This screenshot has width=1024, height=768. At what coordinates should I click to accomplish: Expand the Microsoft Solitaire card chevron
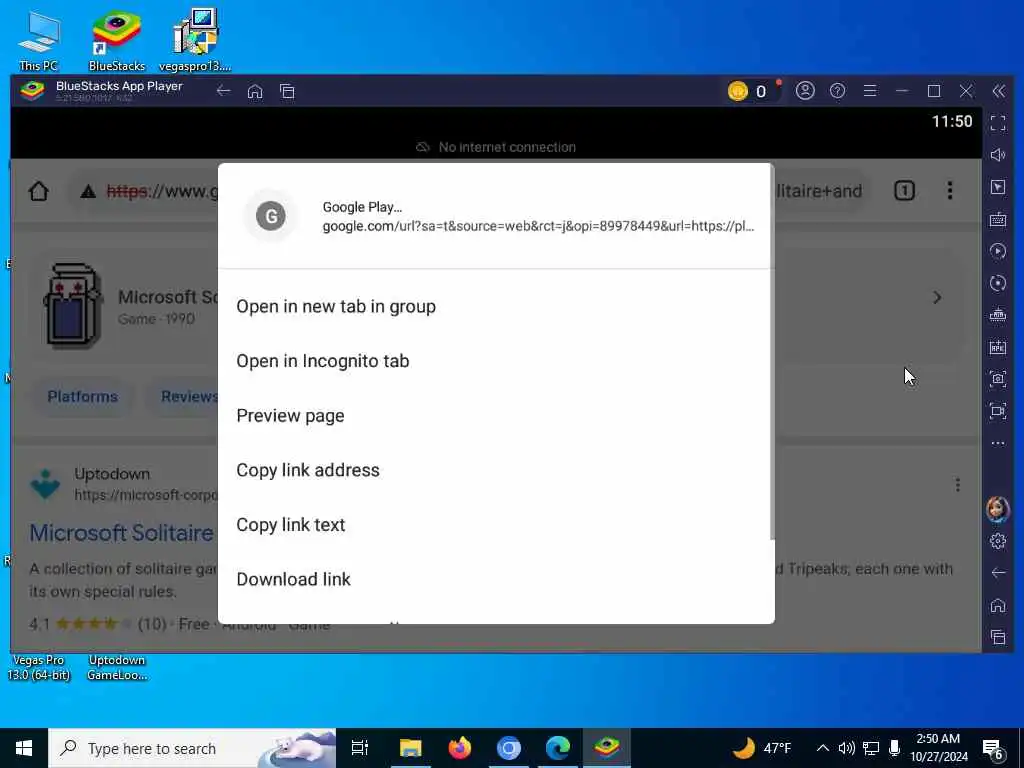coord(937,298)
